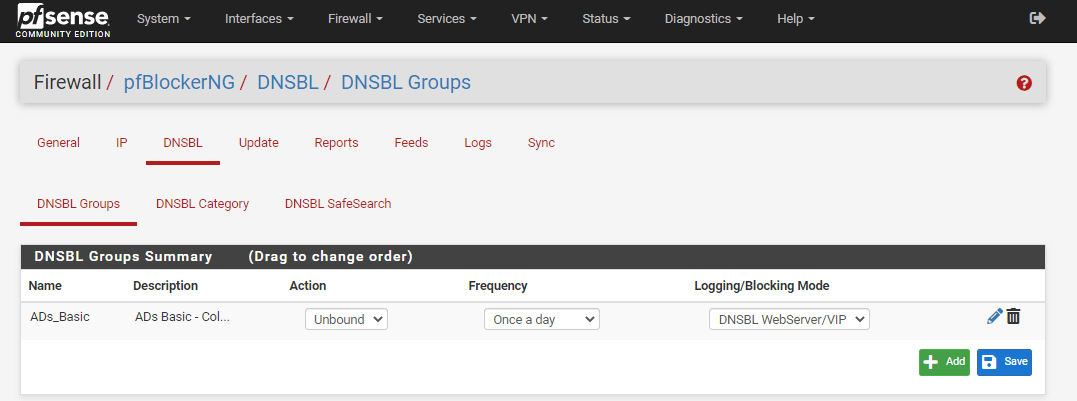Open the DNSBL WebServer/VIP logging mode dropdown

789,319
